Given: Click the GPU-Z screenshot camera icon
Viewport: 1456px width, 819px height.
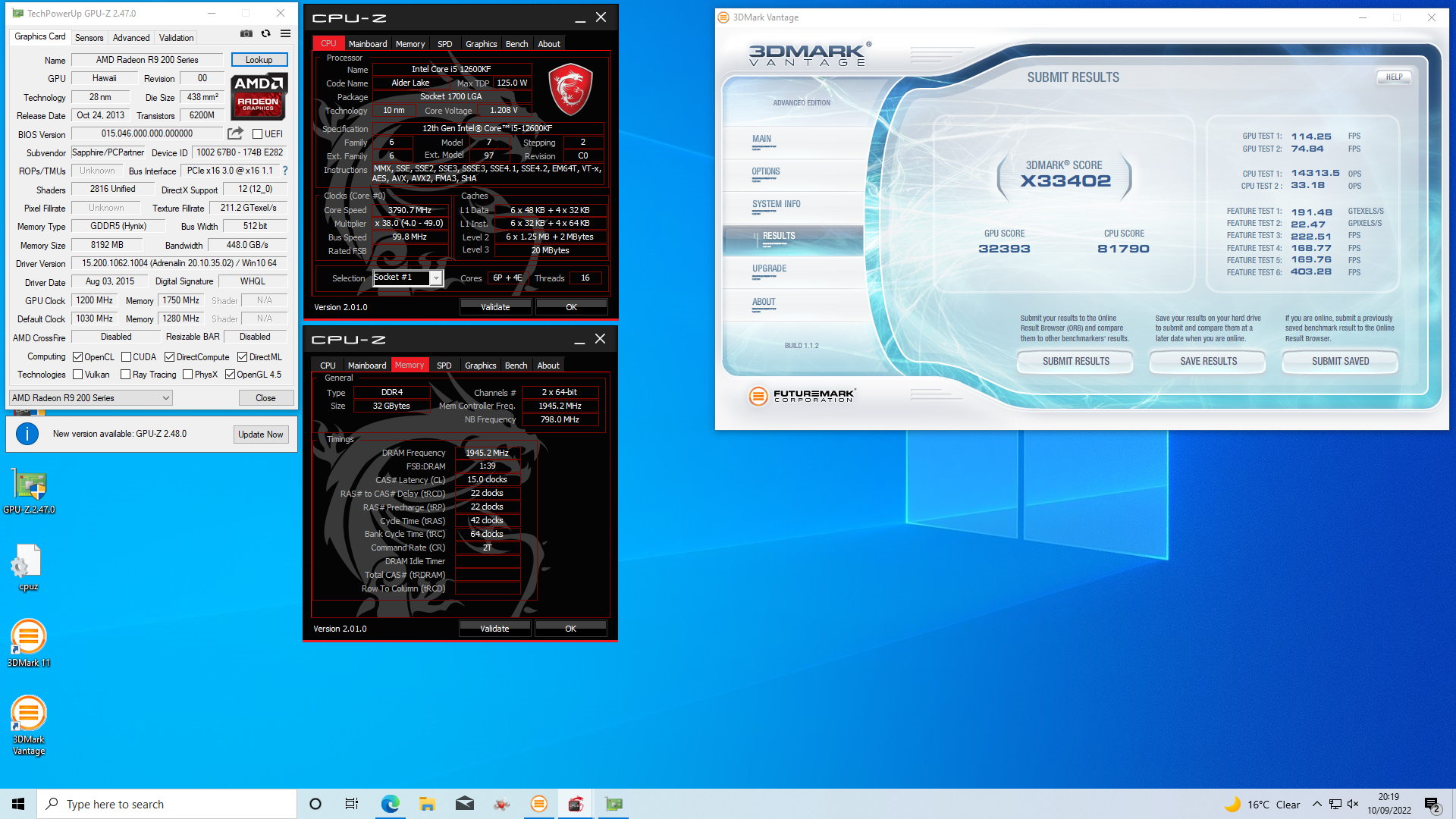Looking at the screenshot, I should pyautogui.click(x=246, y=33).
